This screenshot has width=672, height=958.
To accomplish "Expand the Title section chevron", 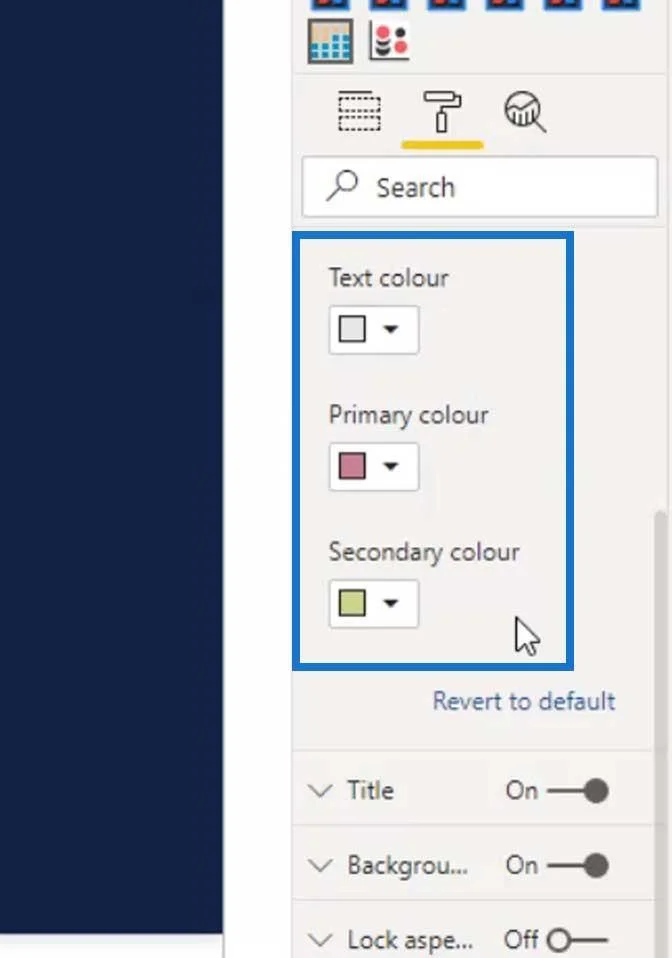I will [x=320, y=791].
